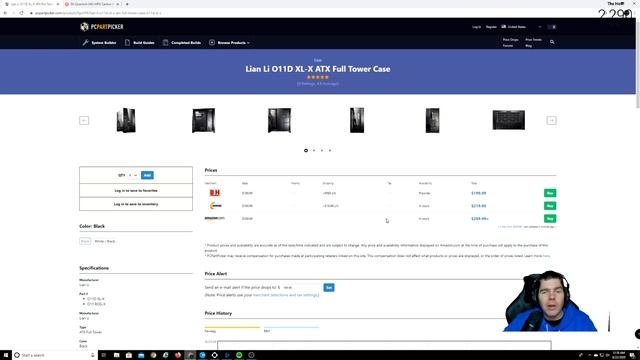Select the fourth carousel page dot
This screenshot has height=360, width=640.
[330, 151]
